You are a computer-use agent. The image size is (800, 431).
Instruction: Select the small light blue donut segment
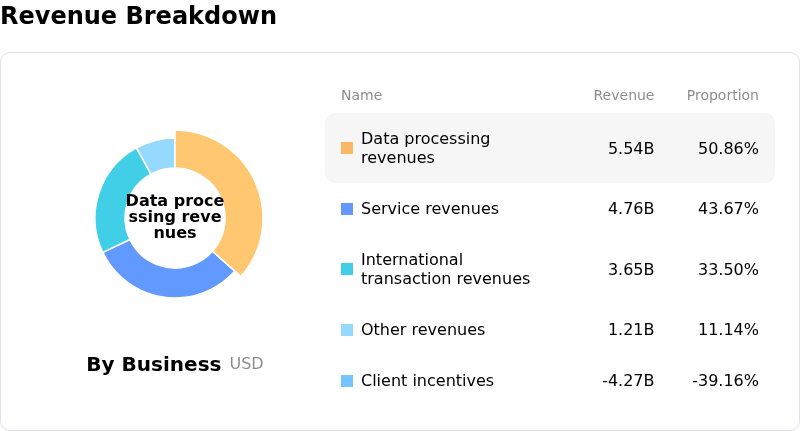point(159,152)
